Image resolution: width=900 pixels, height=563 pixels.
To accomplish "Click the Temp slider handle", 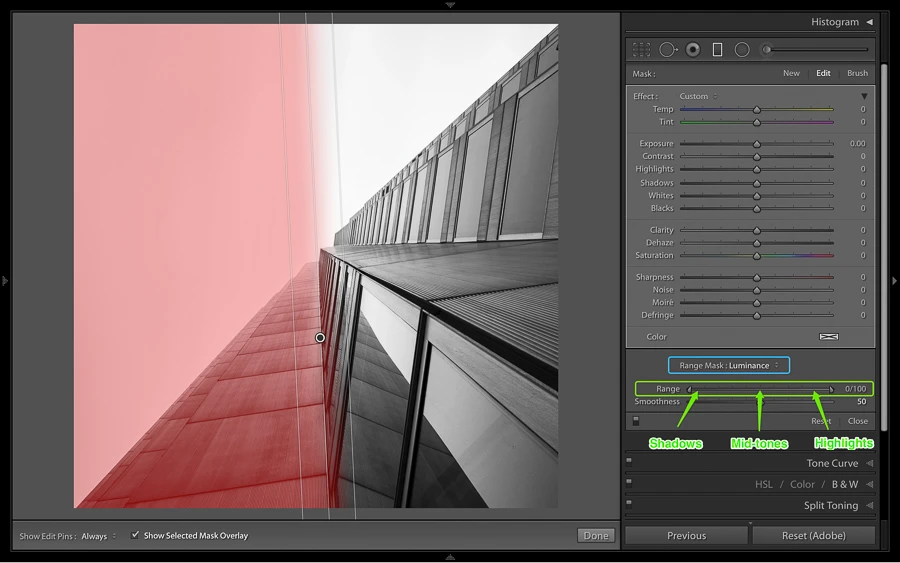I will [757, 110].
